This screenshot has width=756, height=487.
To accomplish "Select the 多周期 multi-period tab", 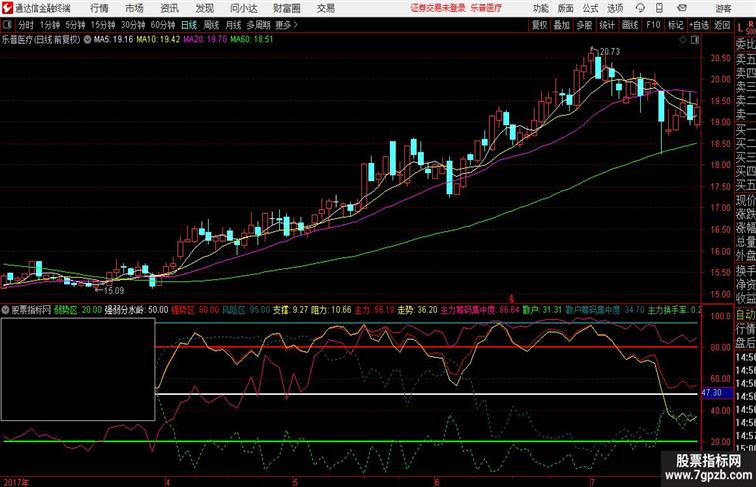I will 258,25.
